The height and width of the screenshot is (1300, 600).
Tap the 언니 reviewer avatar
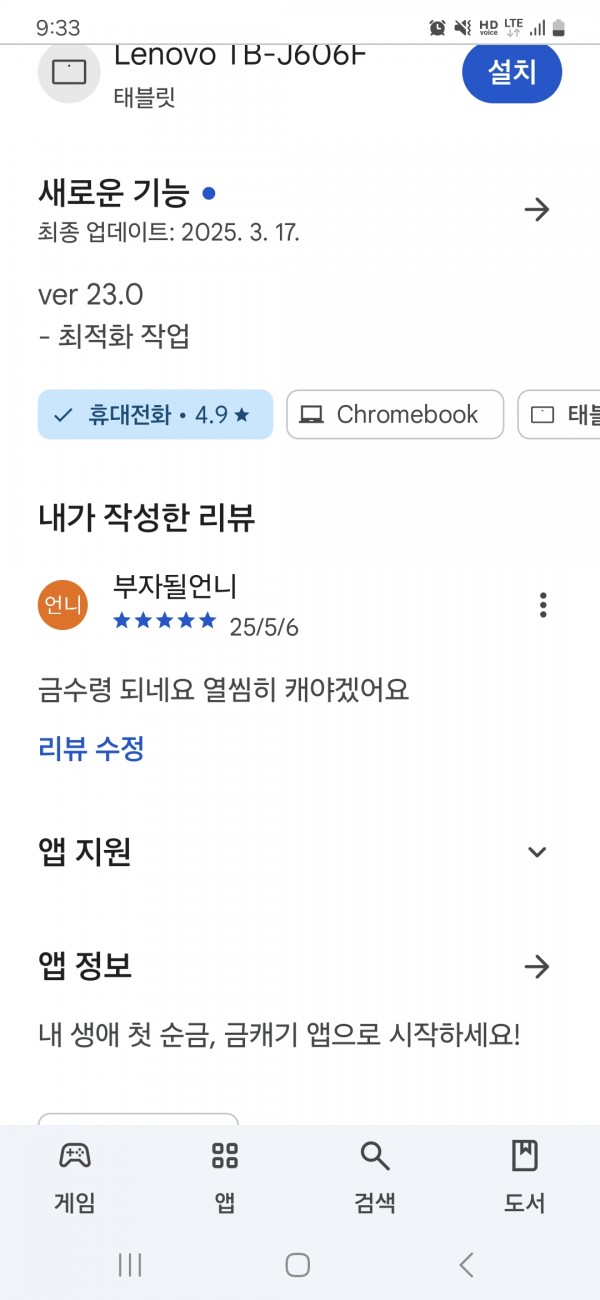coord(63,605)
